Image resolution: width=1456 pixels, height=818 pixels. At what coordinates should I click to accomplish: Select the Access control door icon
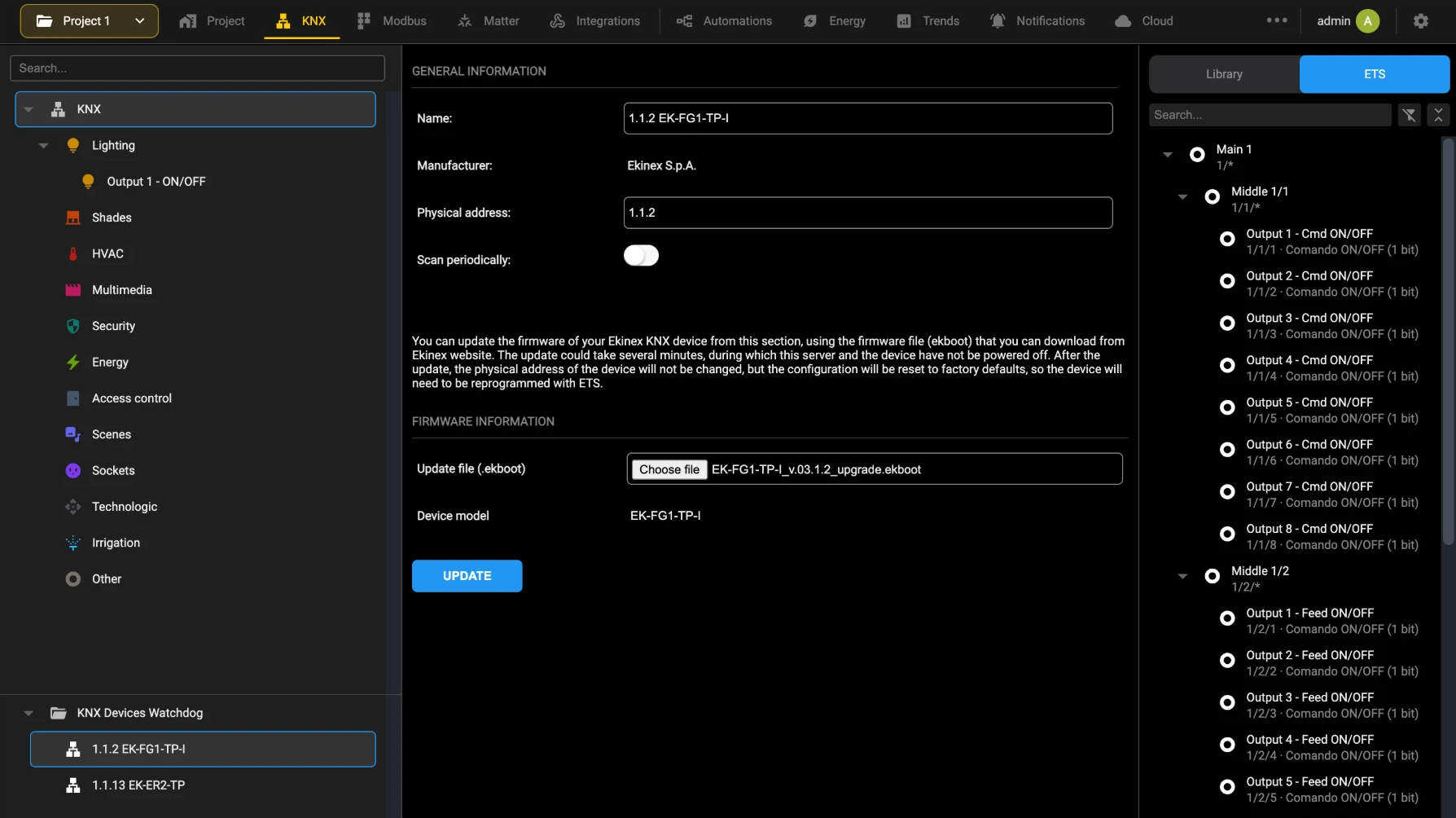tap(73, 398)
